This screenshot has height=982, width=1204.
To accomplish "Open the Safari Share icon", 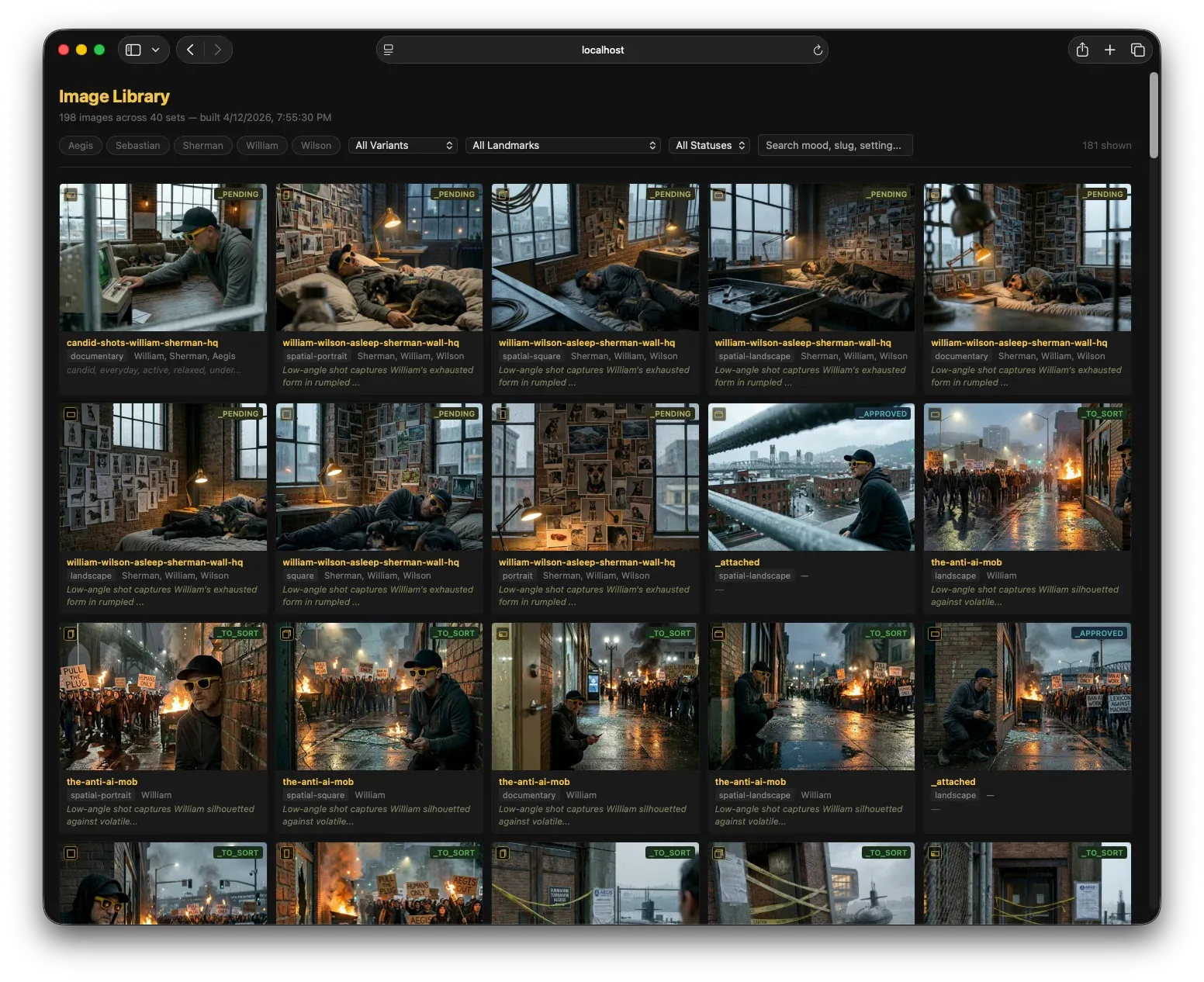I will [1082, 50].
